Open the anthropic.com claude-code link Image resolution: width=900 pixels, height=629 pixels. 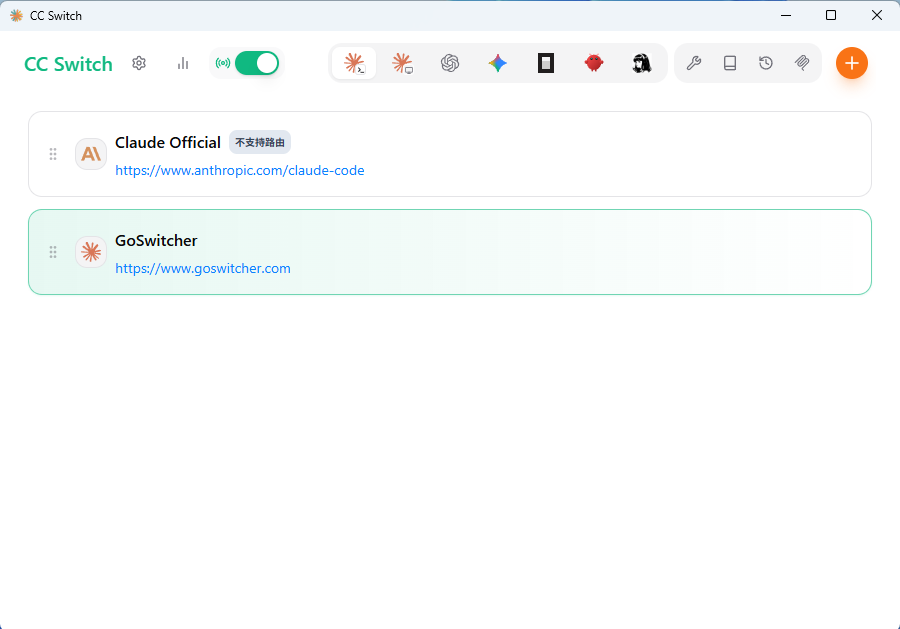coord(240,170)
